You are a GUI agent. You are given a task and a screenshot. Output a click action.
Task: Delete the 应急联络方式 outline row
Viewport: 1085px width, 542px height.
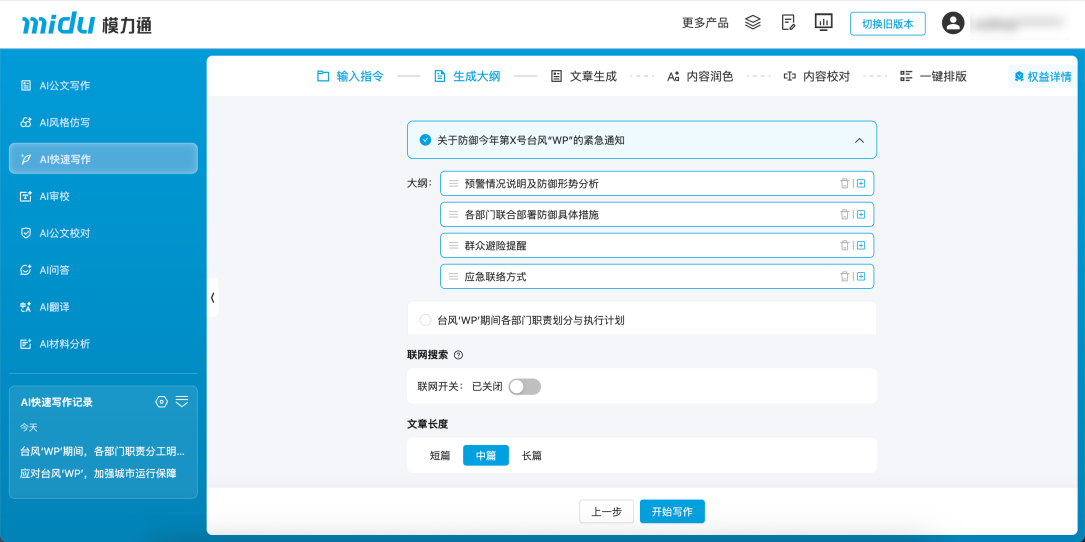coord(844,276)
